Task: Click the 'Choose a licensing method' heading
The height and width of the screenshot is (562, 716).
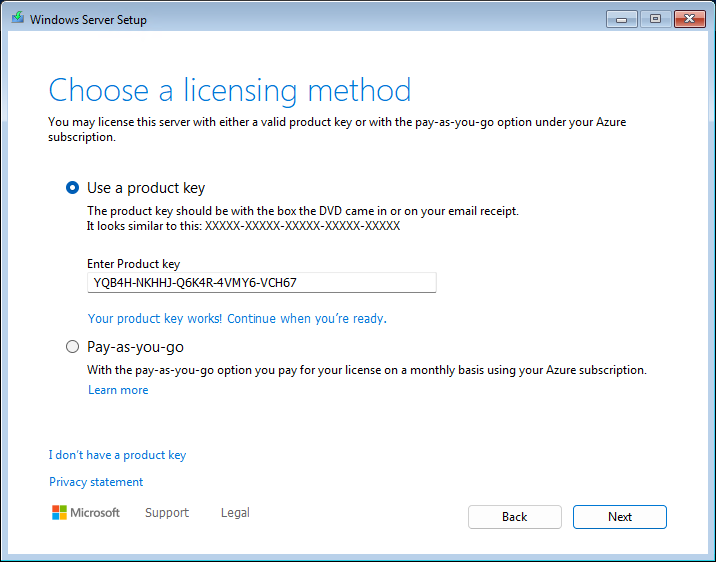Action: click(230, 90)
